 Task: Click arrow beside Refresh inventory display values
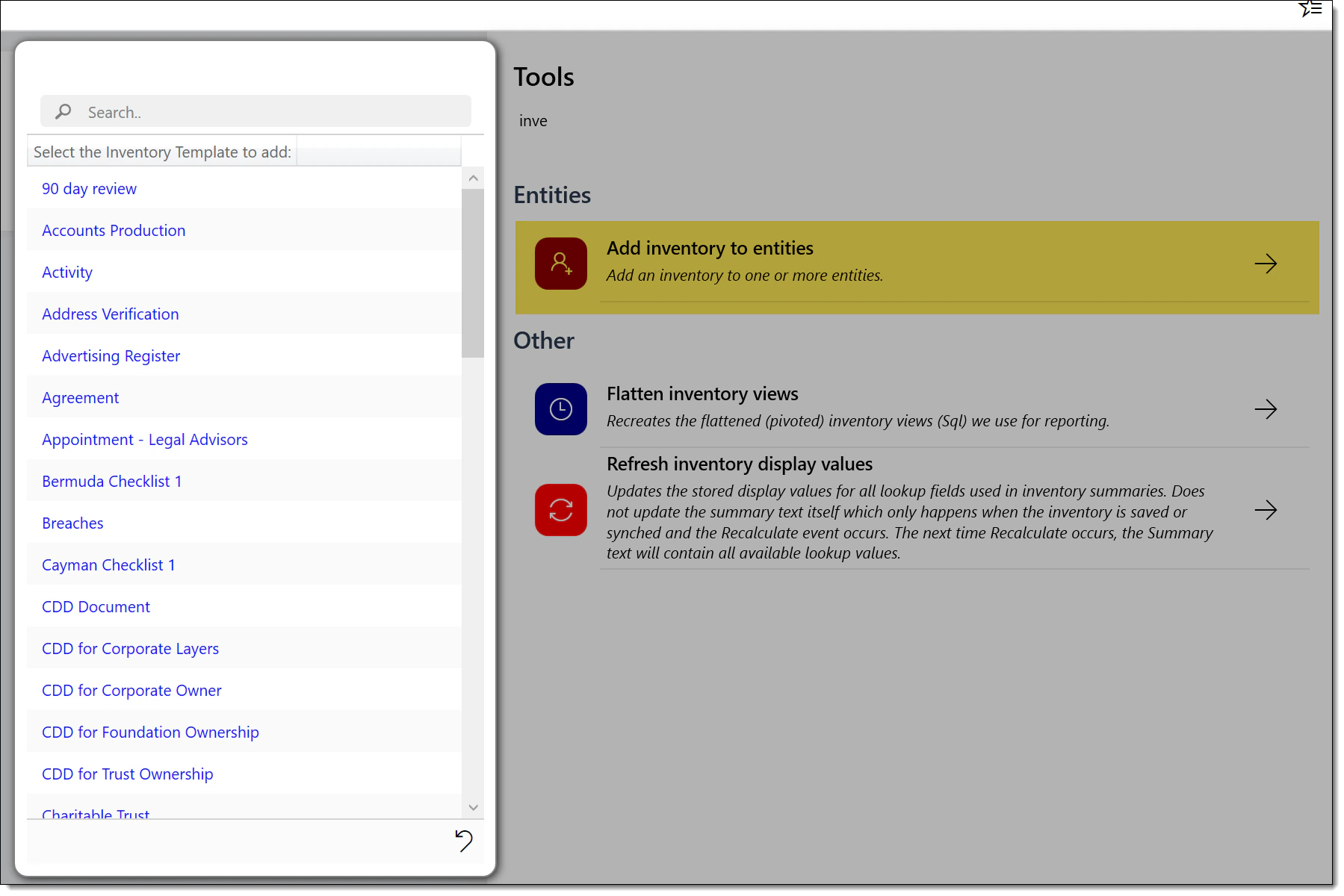(x=1266, y=510)
